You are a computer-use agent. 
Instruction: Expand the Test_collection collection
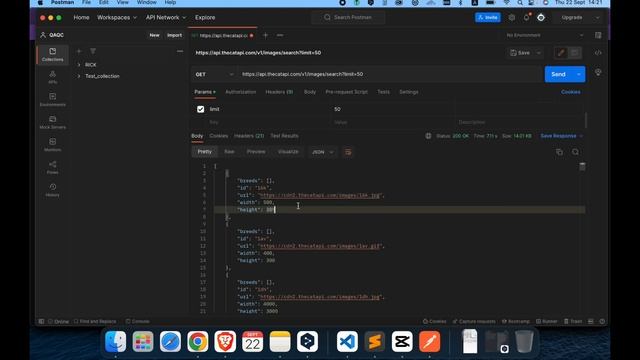coord(79,76)
